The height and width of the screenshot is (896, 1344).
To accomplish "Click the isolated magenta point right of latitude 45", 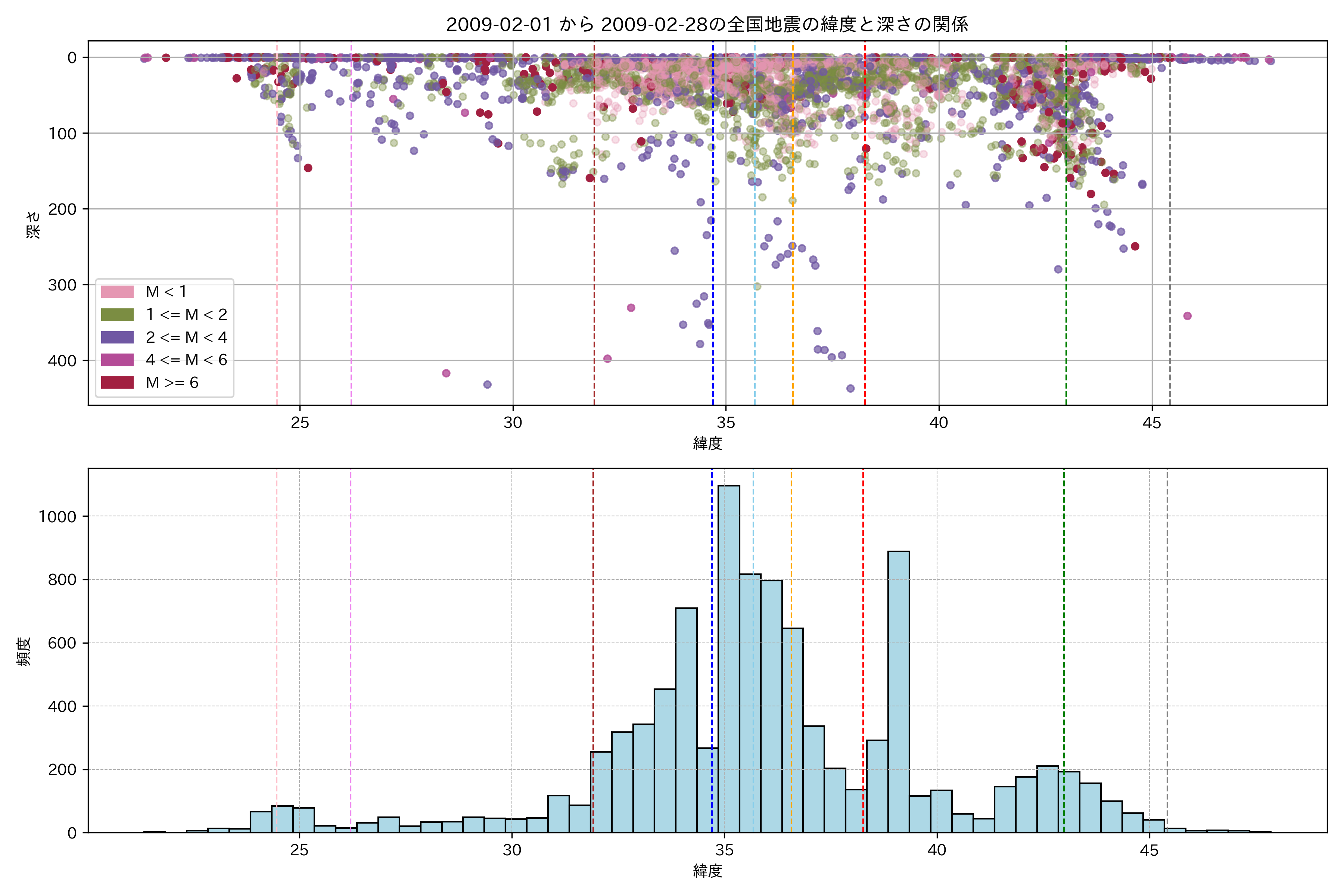I will pyautogui.click(x=1188, y=316).
